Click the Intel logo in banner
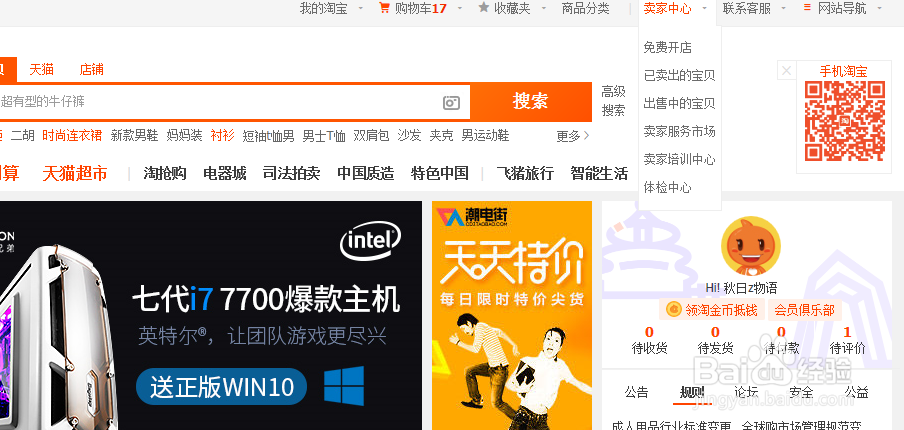Image resolution: width=904 pixels, height=430 pixels. 370,241
